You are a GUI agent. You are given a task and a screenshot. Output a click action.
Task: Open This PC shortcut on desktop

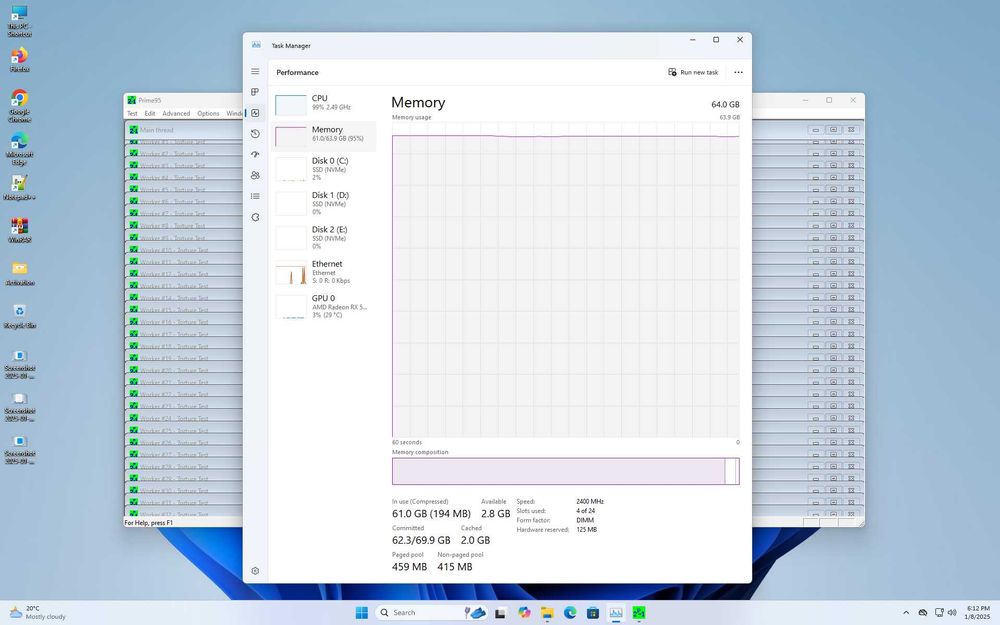(x=19, y=20)
